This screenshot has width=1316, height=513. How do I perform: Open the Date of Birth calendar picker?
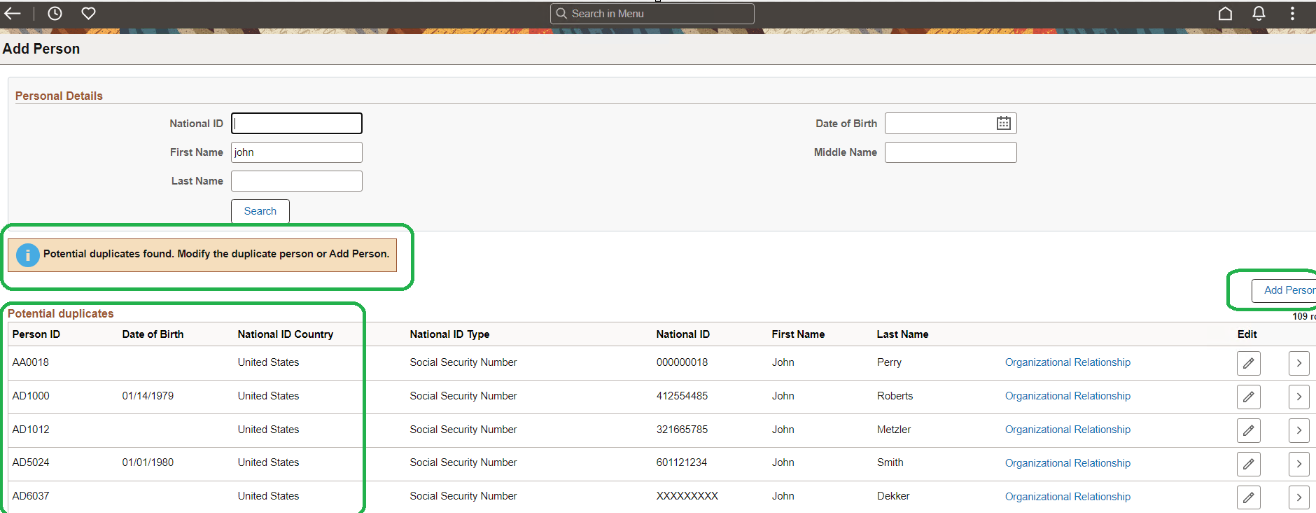tap(1004, 123)
